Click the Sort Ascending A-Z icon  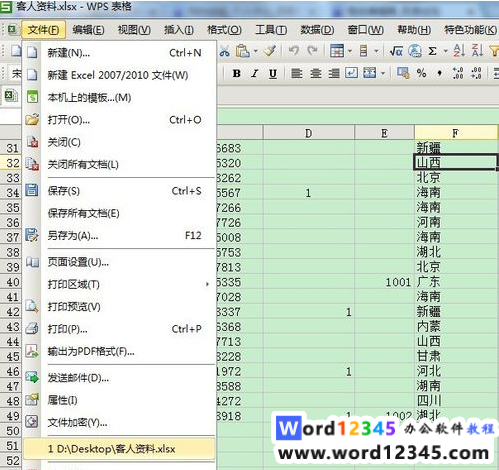[459, 51]
